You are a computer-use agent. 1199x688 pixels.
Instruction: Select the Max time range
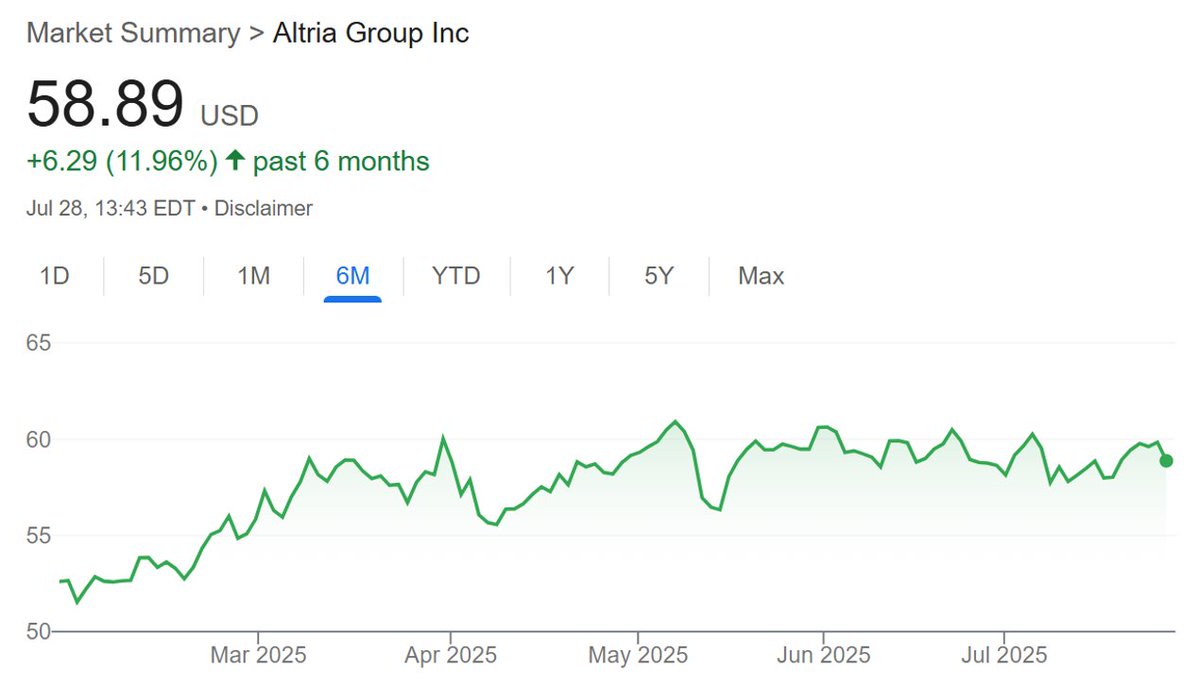(761, 276)
